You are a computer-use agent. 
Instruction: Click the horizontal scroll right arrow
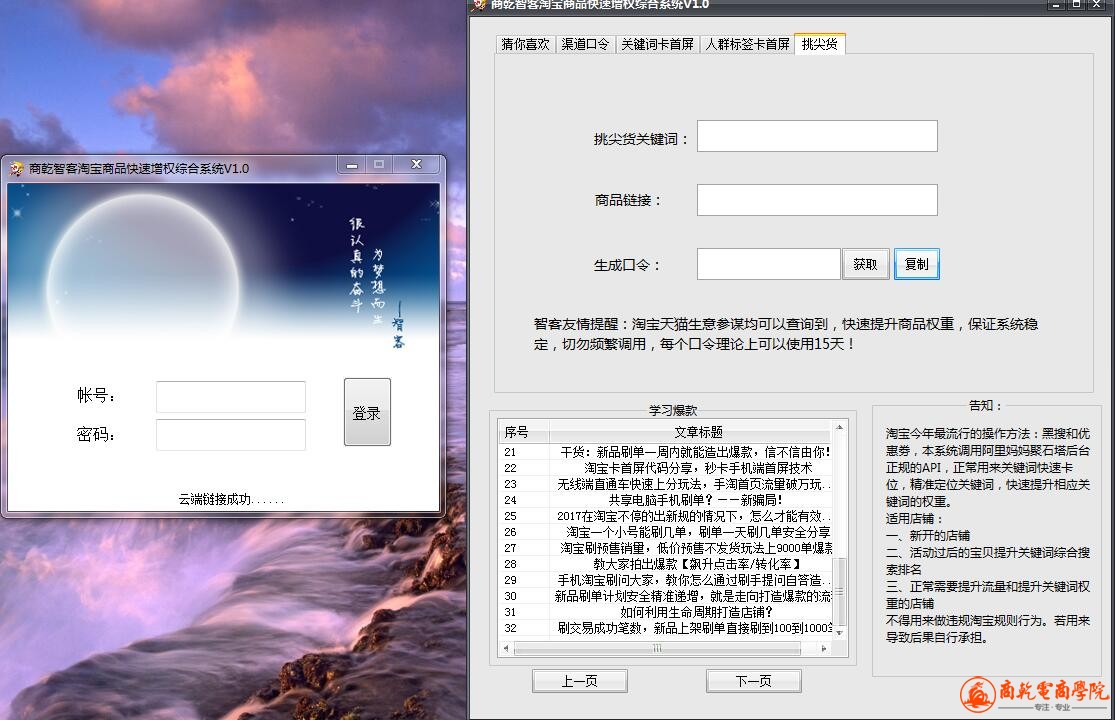pos(824,648)
